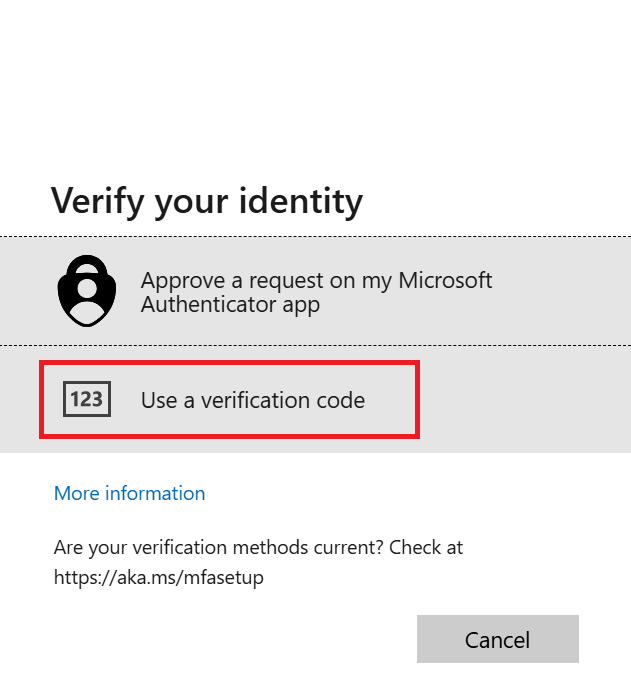This screenshot has height=699, width=631.
Task: Click 'Authenticator app' text on the second line
Action: (x=231, y=305)
